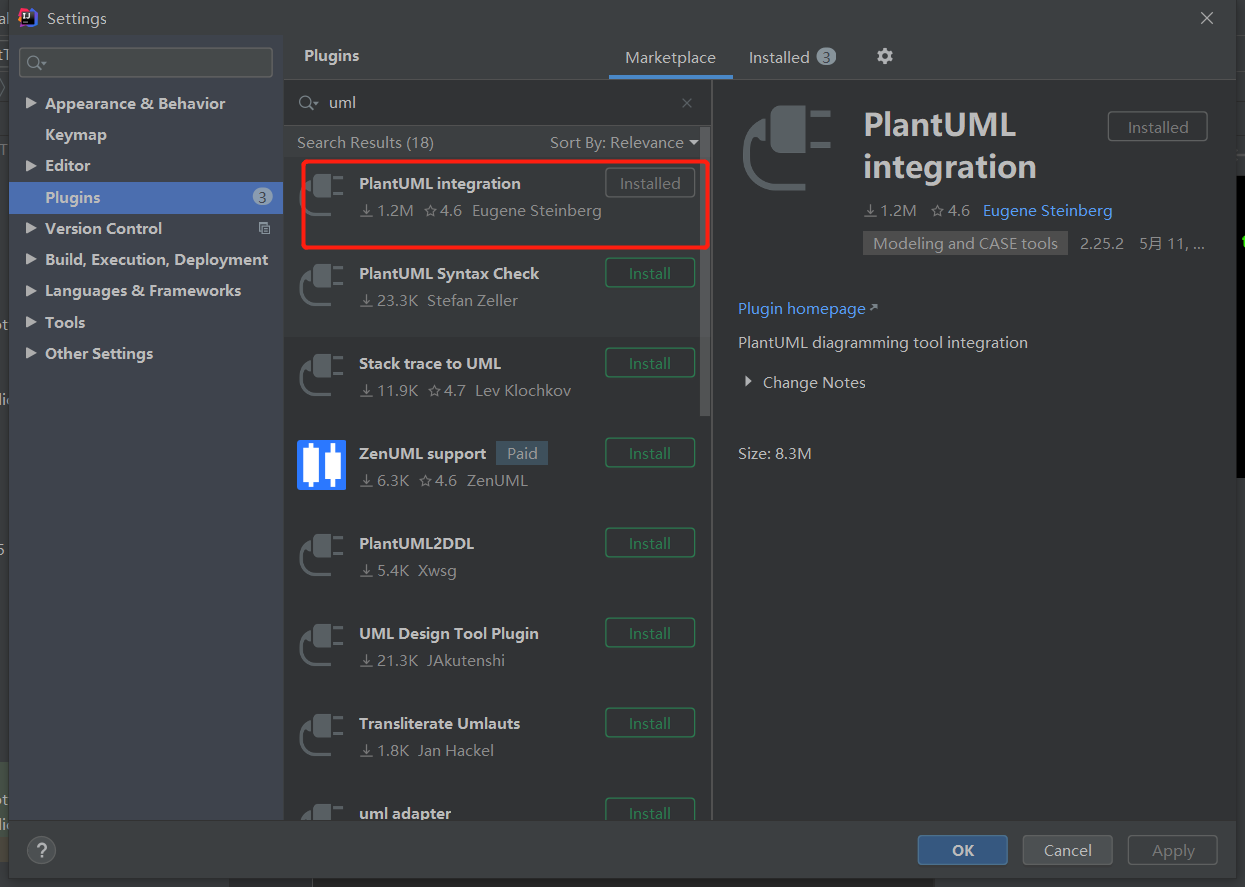This screenshot has width=1245, height=887.
Task: Install the PlantUML2DDL plugin
Action: [650, 542]
